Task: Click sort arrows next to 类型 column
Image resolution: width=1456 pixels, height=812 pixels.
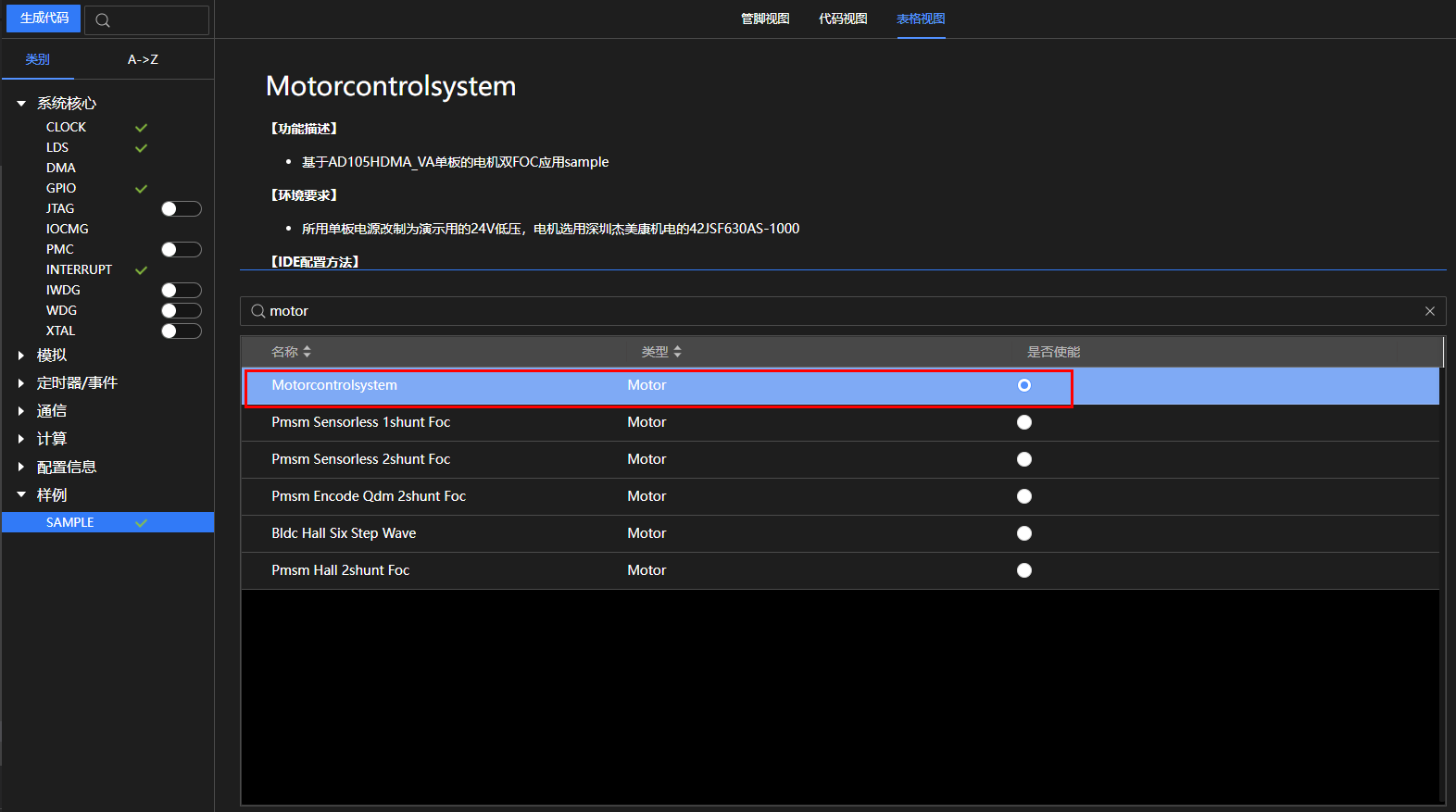Action: [x=677, y=352]
